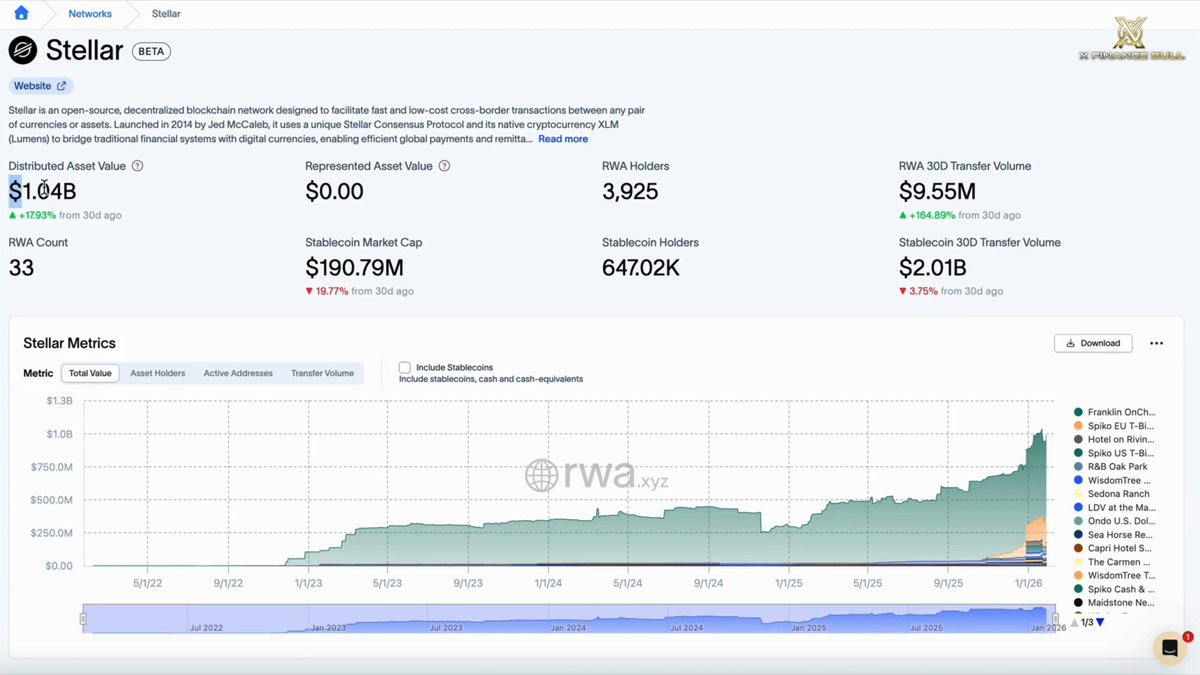This screenshot has width=1200, height=675.
Task: Toggle Franklin OnCh... legend series
Action: point(1115,412)
